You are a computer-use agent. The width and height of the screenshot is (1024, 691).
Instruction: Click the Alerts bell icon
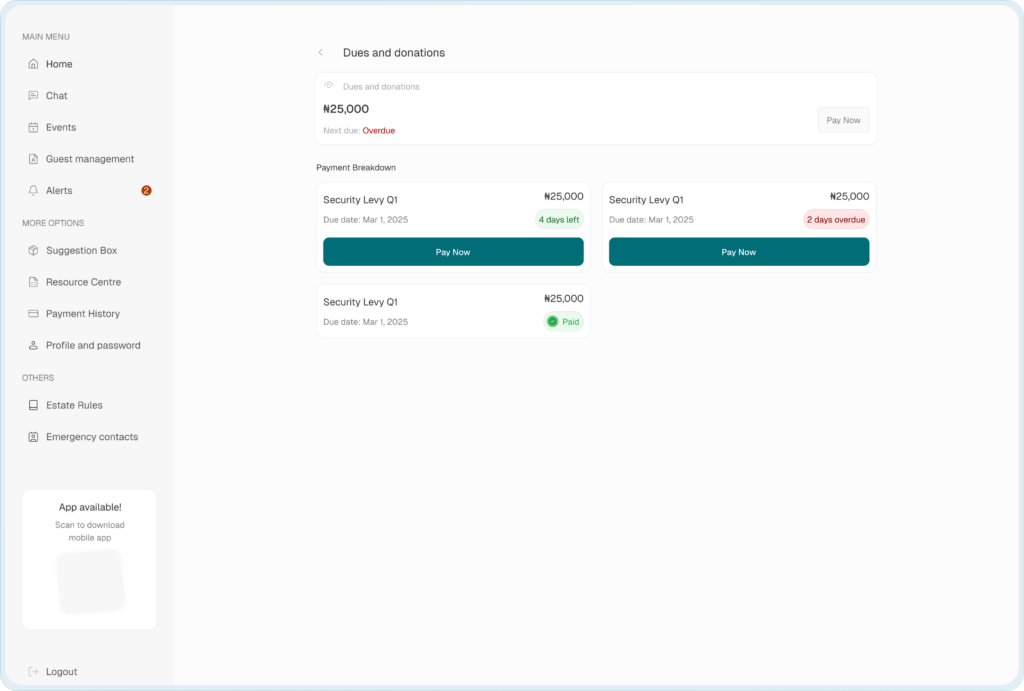[33, 191]
